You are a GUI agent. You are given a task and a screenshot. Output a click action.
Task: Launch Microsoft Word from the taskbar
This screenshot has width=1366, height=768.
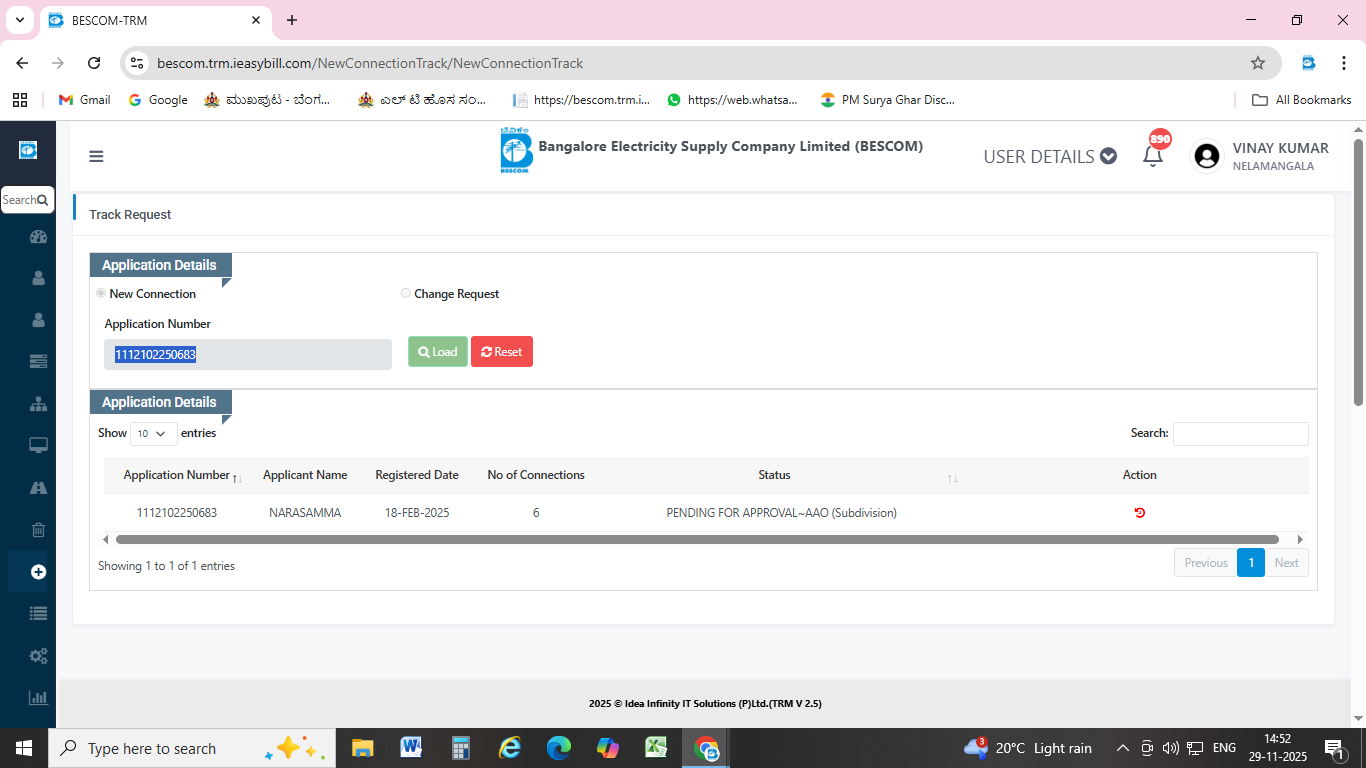[411, 748]
